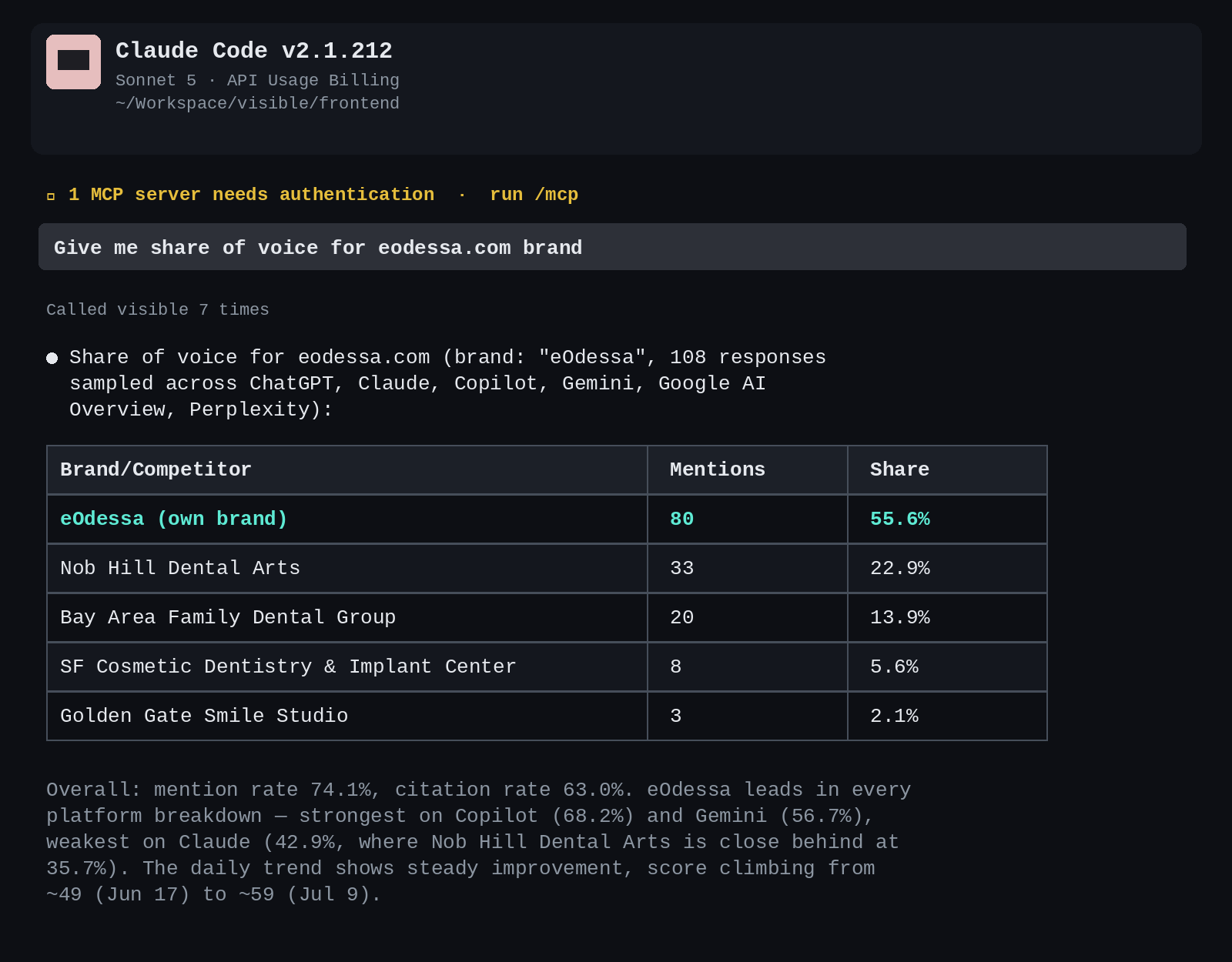
Task: Click the 3 mentions cell
Action: [748, 716]
